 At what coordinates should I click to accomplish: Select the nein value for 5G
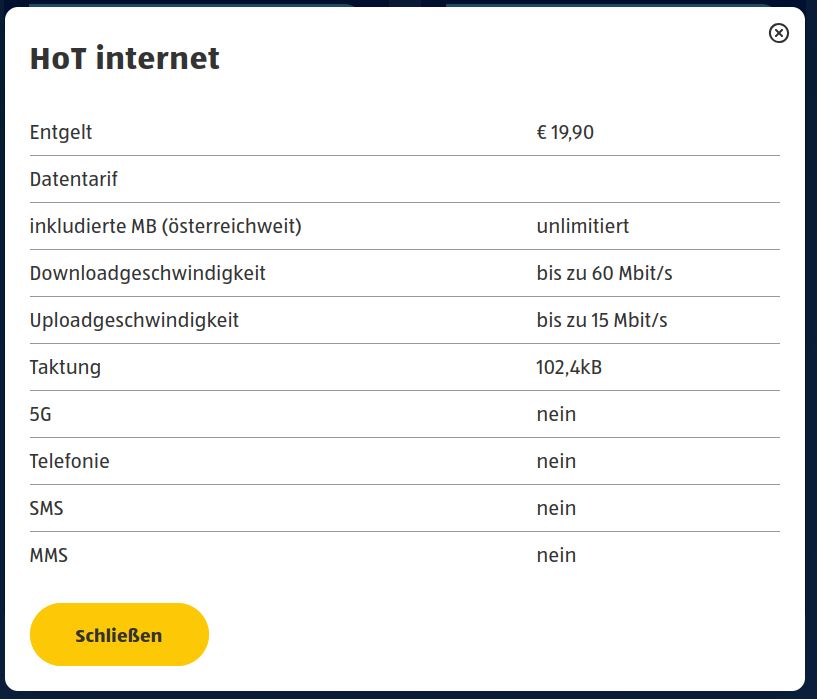coord(556,414)
